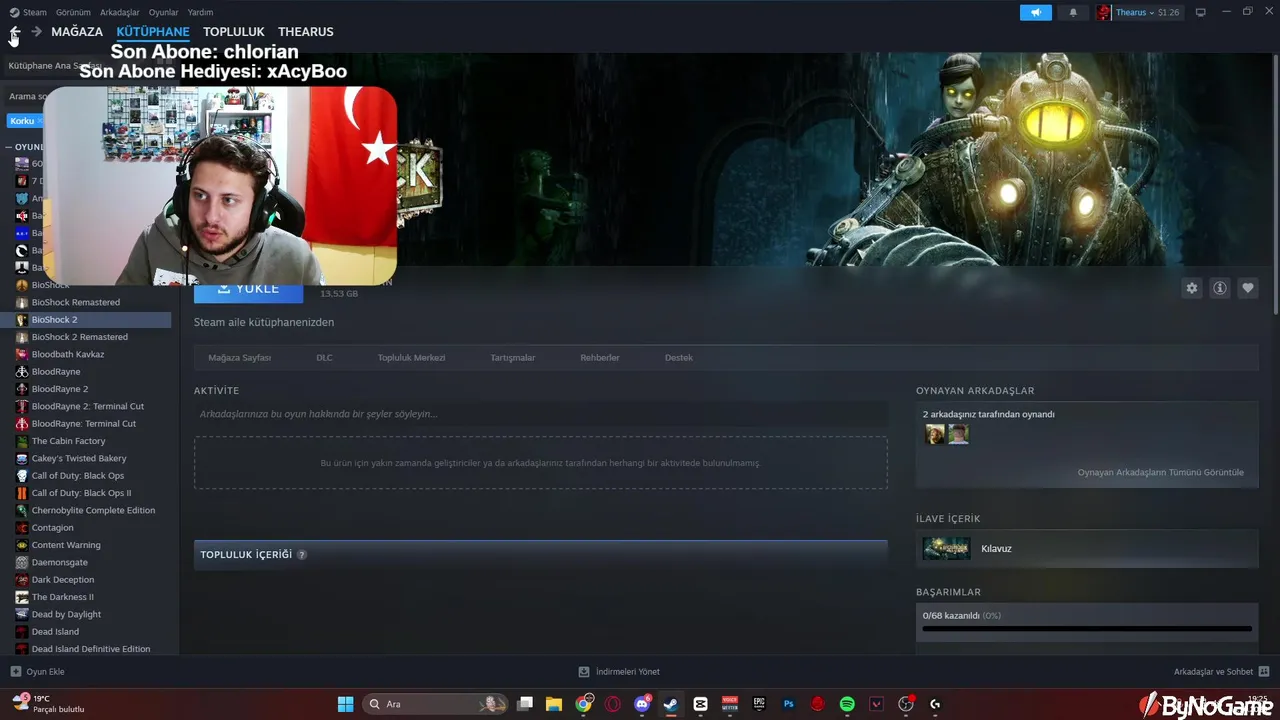Open Discord from the taskbar
This screenshot has height=720, width=1280.
tap(642, 704)
